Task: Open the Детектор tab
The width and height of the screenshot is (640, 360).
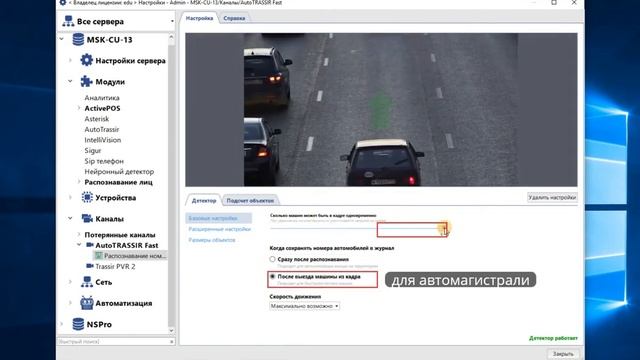Action: coord(204,200)
